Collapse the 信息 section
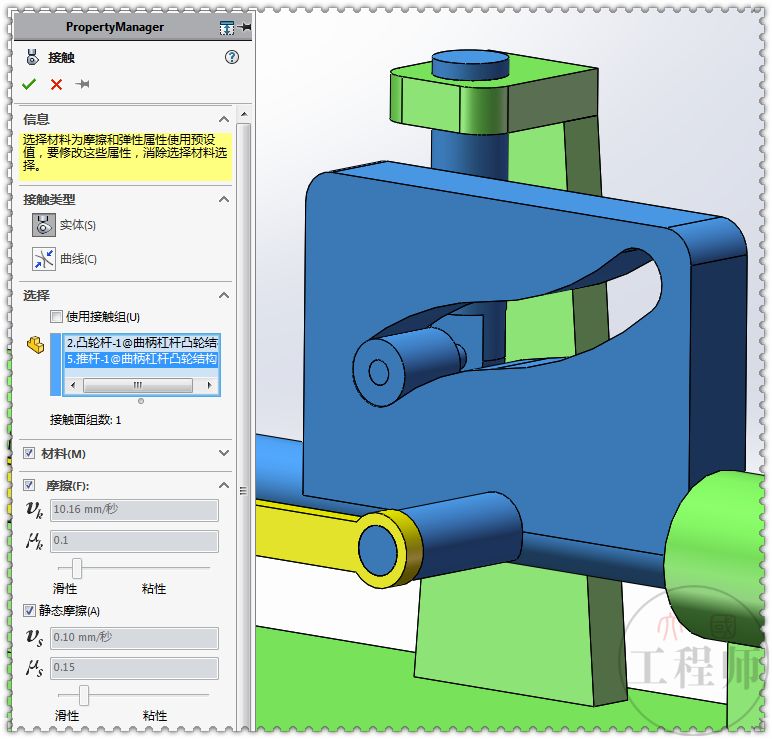Screen dimensions: 772x739 coord(224,119)
